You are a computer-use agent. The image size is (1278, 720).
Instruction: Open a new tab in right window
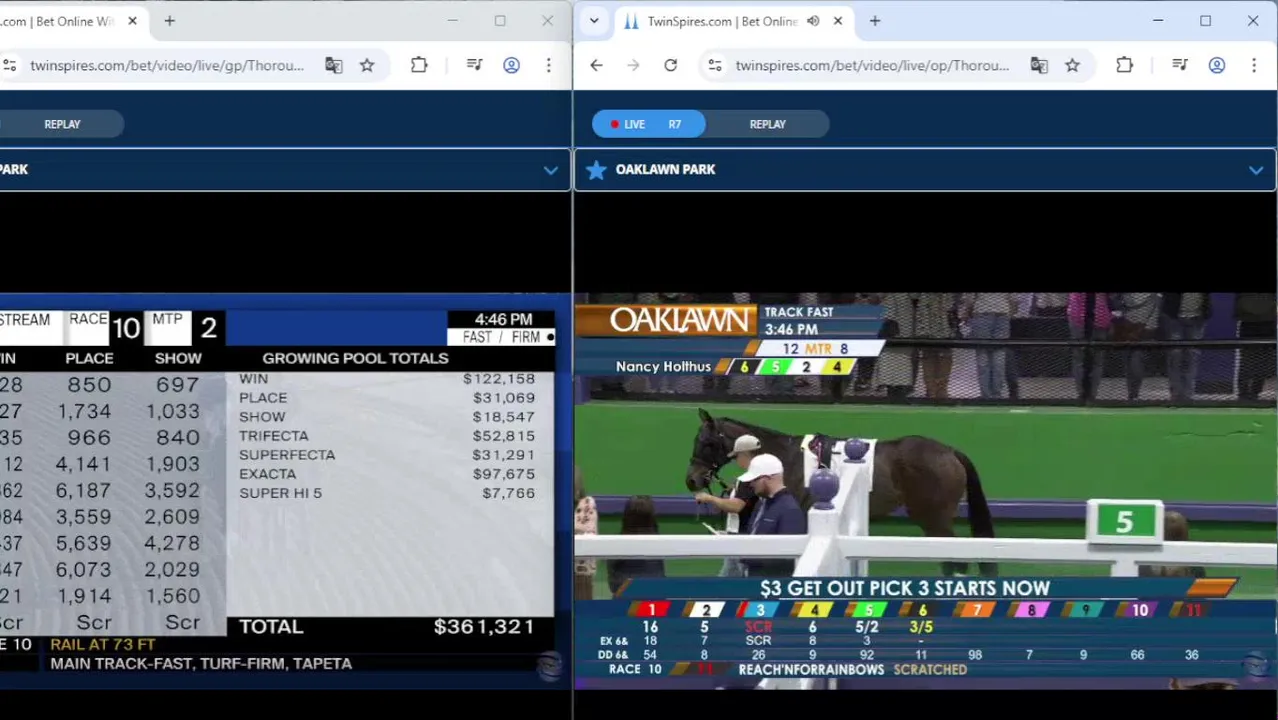point(874,21)
